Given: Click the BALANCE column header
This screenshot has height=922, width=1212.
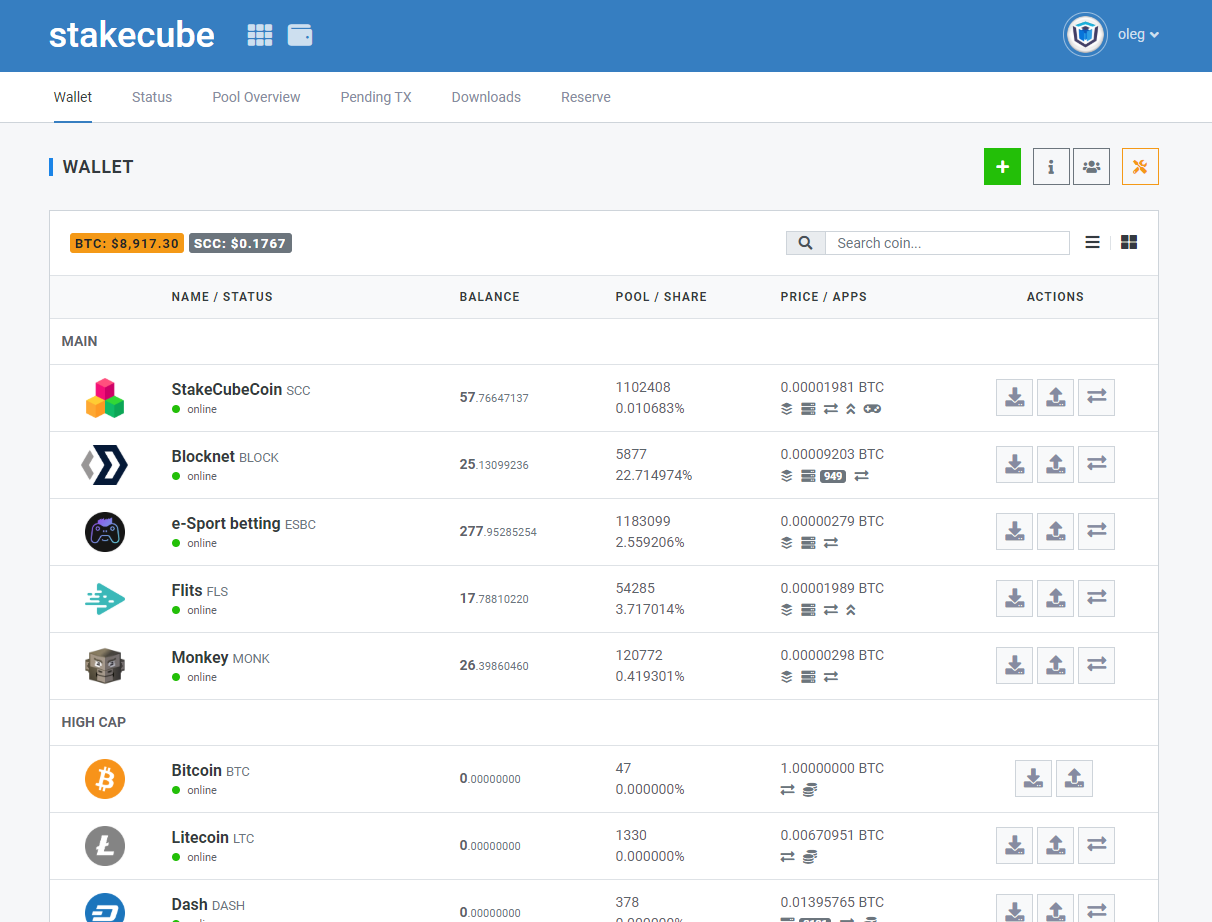Looking at the screenshot, I should click(x=490, y=297).
